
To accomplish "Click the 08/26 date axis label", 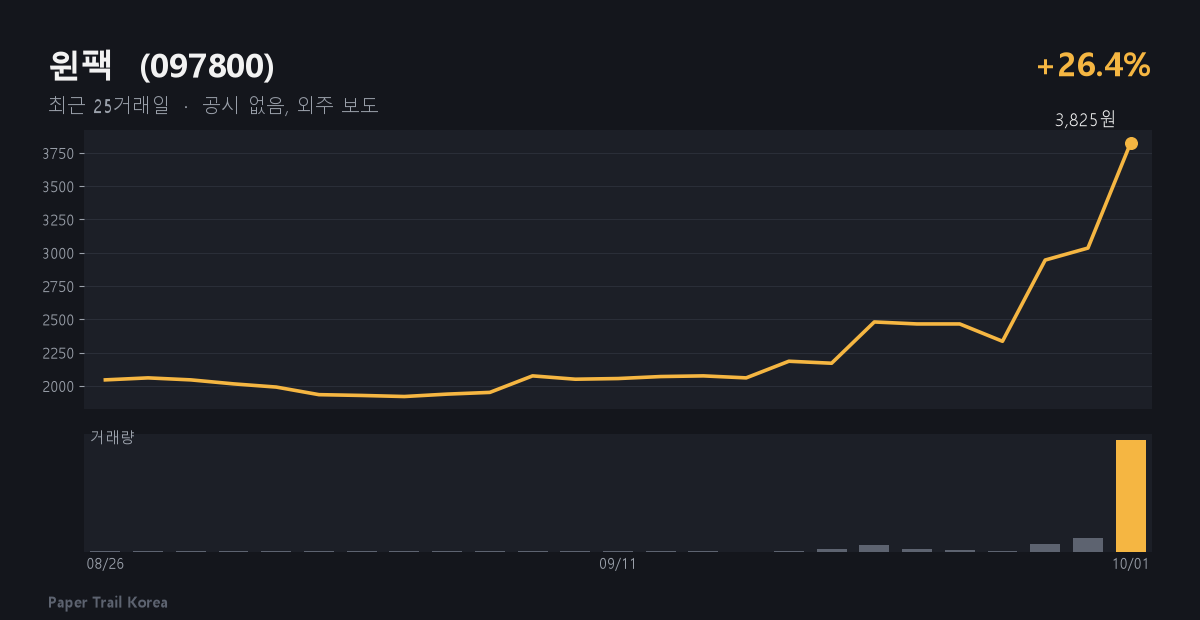I will [105, 564].
